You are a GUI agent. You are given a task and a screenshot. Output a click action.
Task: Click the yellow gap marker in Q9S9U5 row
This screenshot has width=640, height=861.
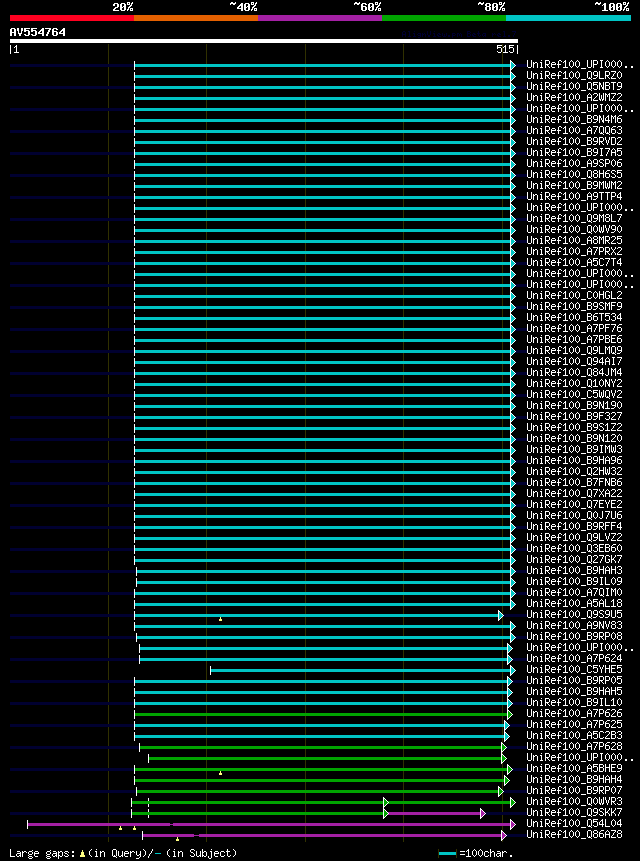pyautogui.click(x=220, y=619)
